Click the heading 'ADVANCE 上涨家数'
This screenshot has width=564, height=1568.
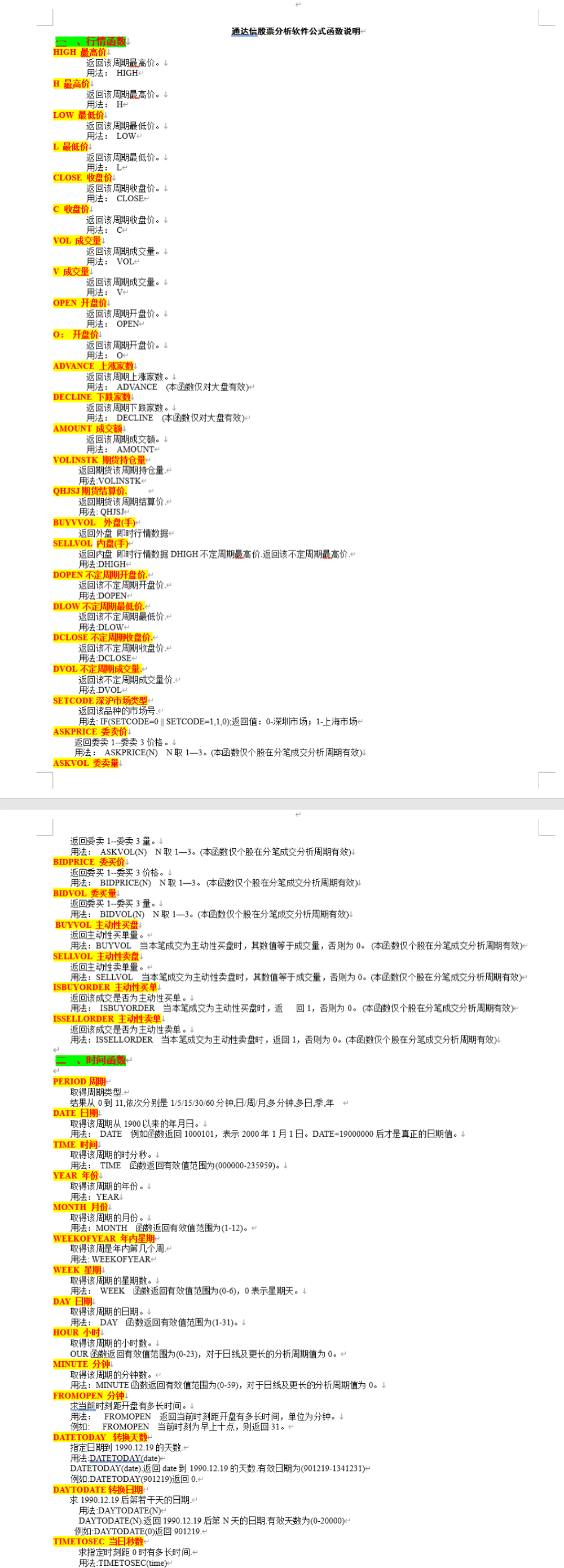pos(93,366)
